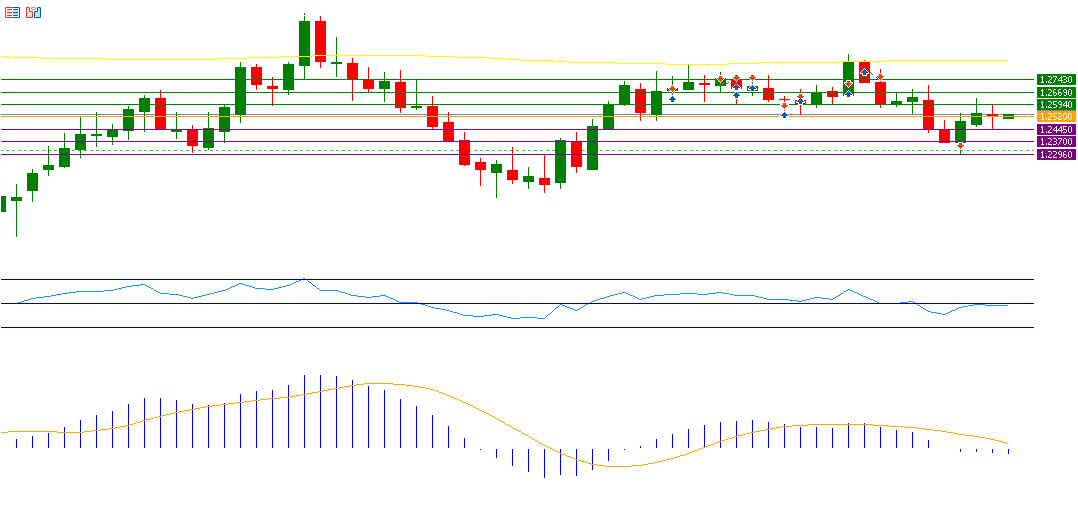Click the purple 1.22960 price label
The image size is (1078, 505).
(1056, 154)
